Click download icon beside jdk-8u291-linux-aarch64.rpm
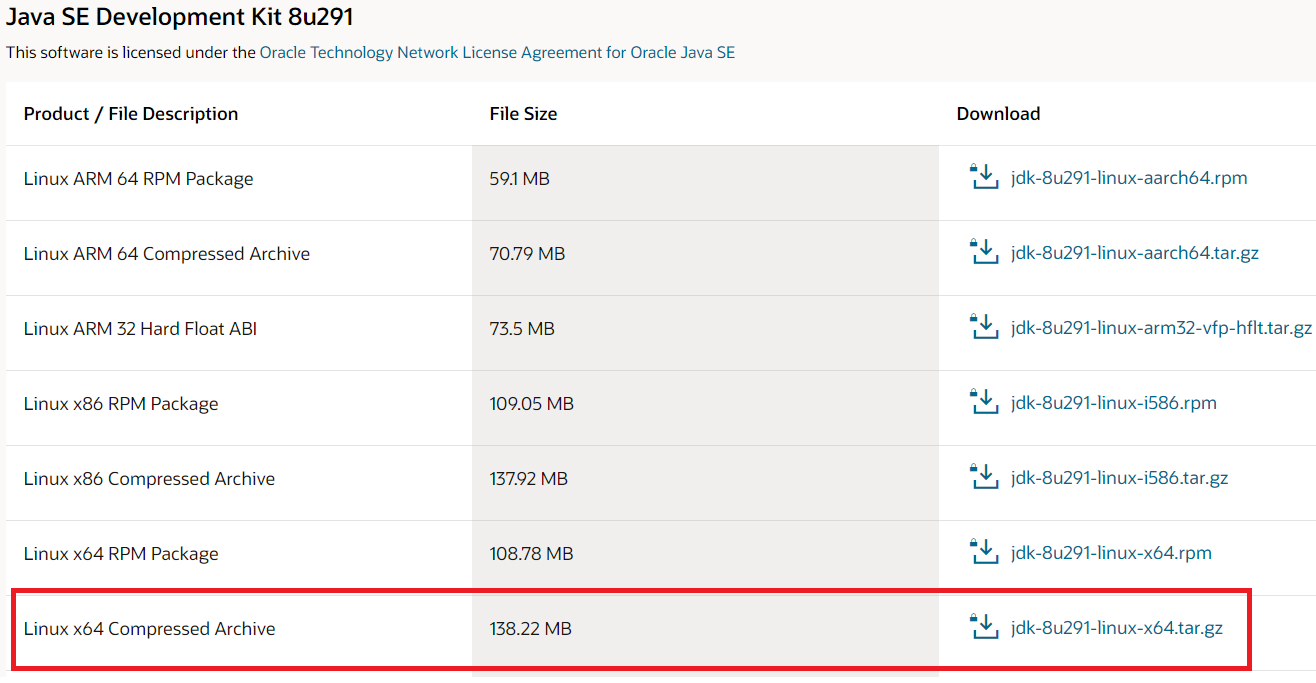The image size is (1316, 683). click(x=985, y=177)
